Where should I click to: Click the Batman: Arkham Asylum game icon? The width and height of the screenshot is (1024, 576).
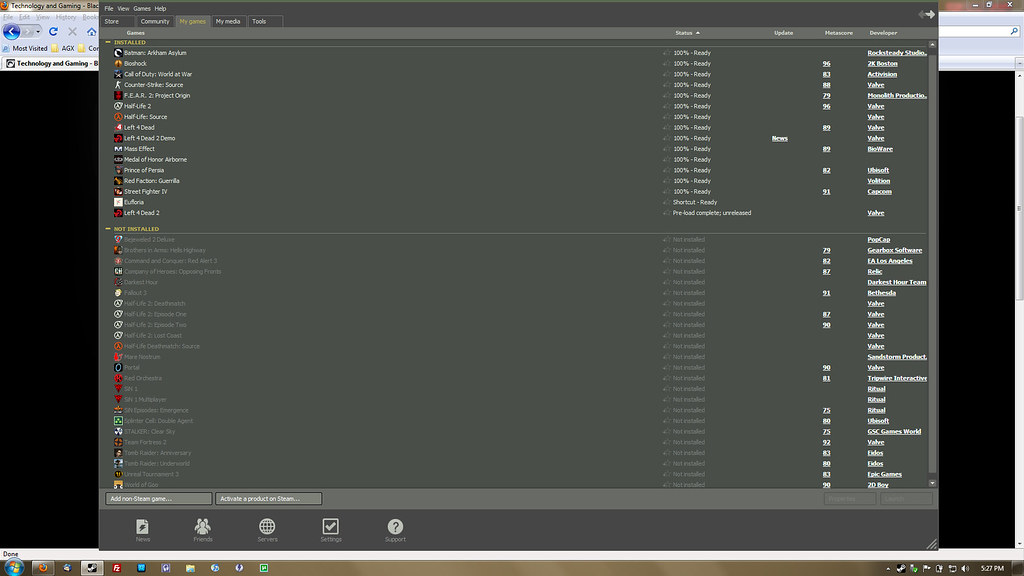click(118, 53)
